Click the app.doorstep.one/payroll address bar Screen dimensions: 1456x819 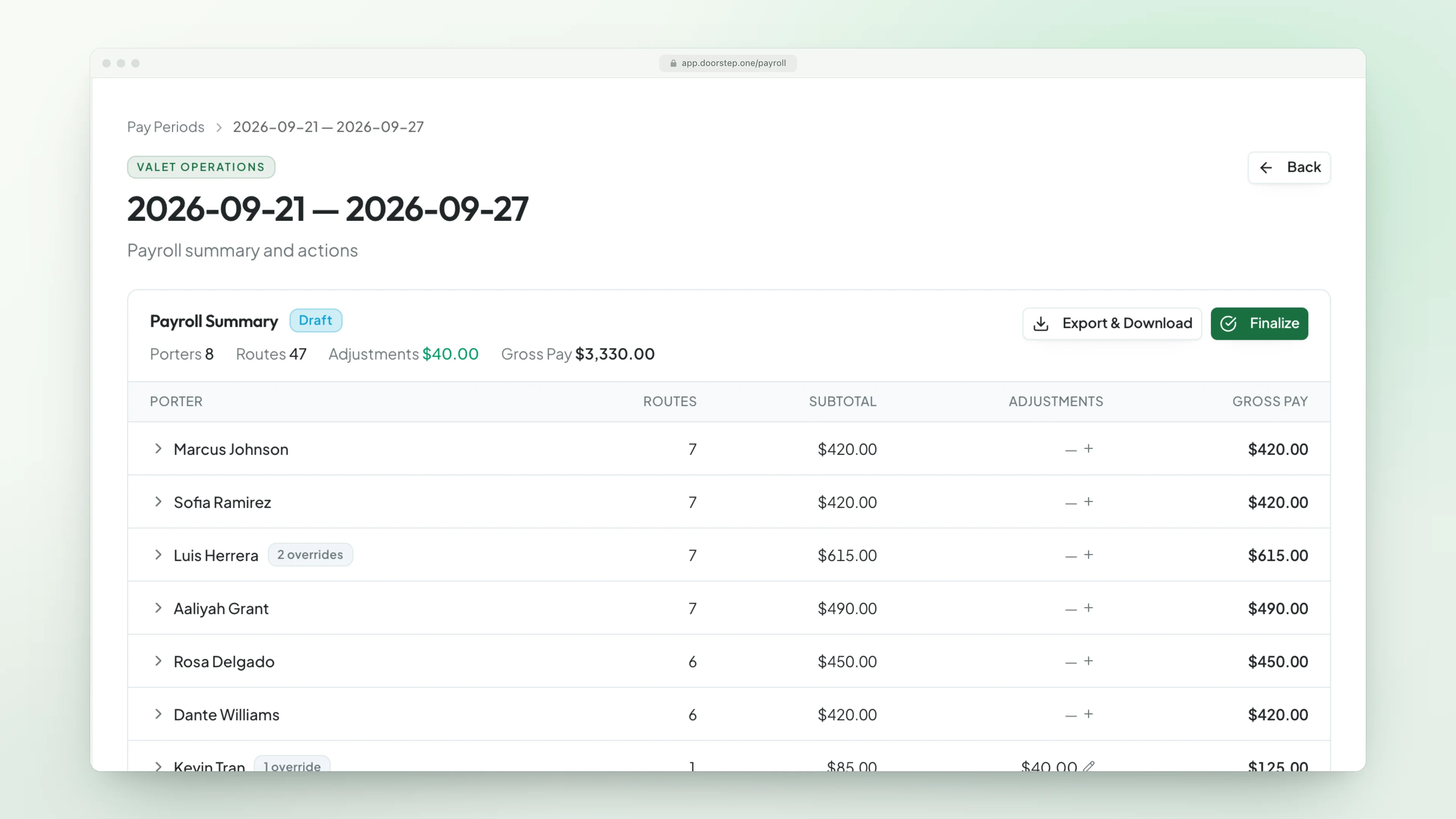pos(728,63)
